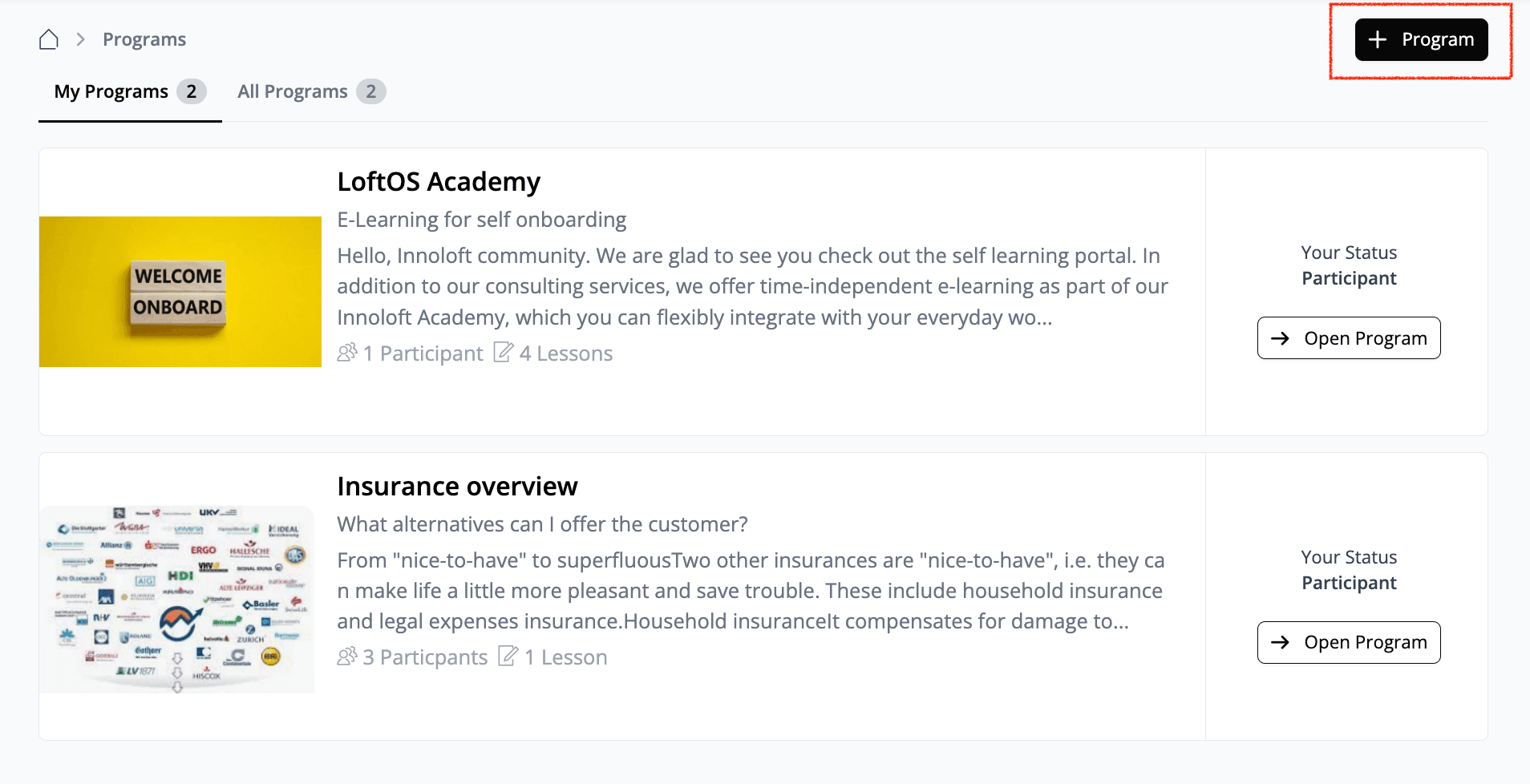Click arrow icon on Insurance Open Program
The height and width of the screenshot is (784, 1530).
1281,642
